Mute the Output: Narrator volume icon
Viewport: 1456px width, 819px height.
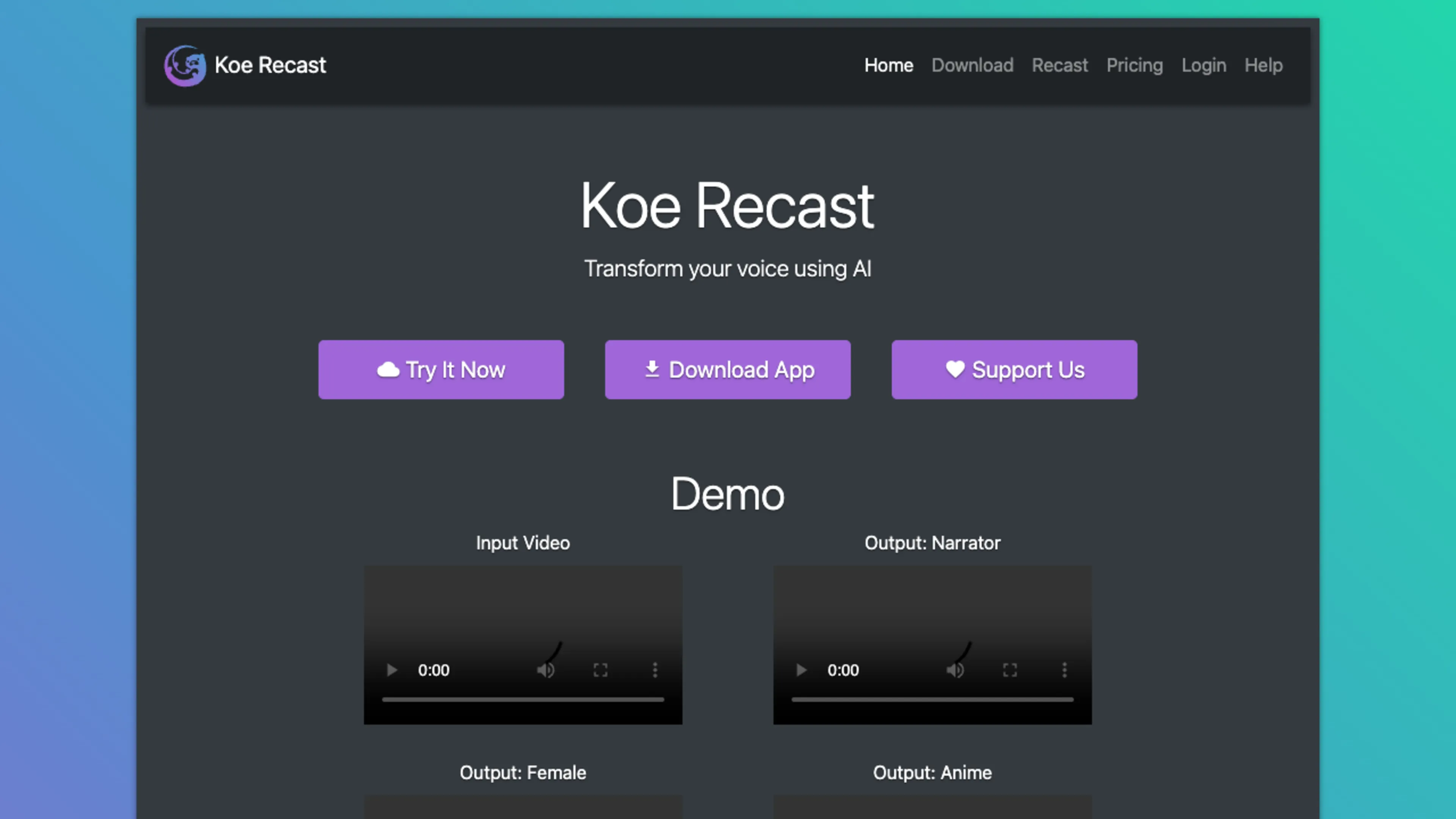(955, 670)
